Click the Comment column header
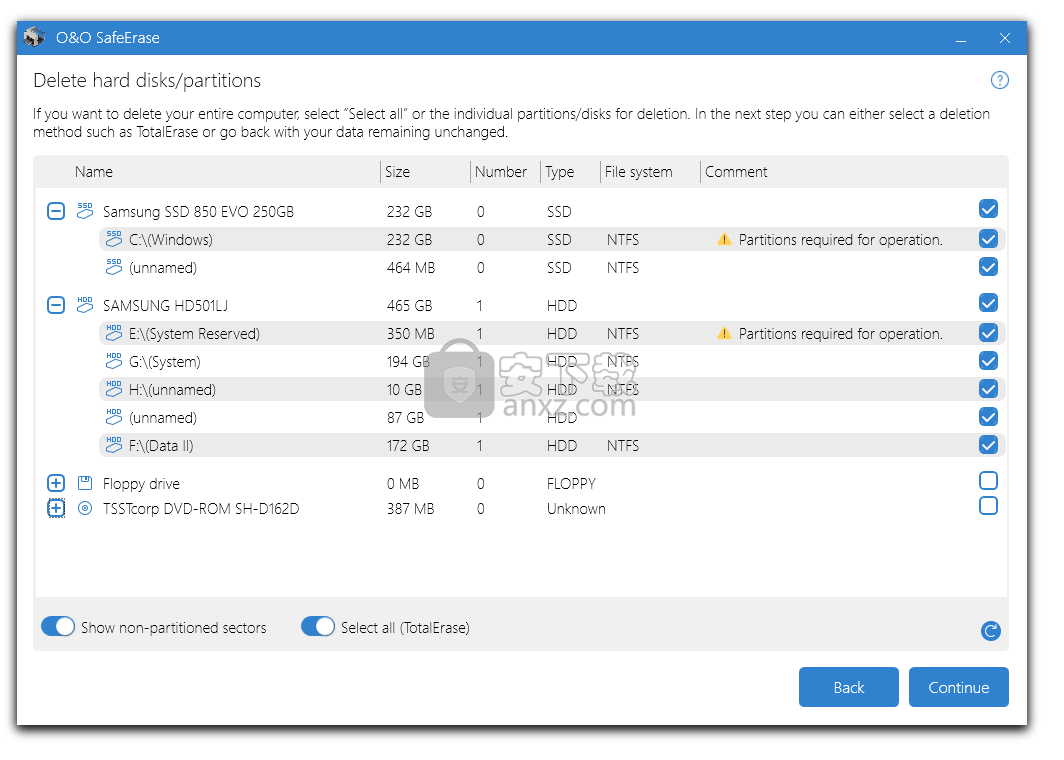 tap(736, 172)
